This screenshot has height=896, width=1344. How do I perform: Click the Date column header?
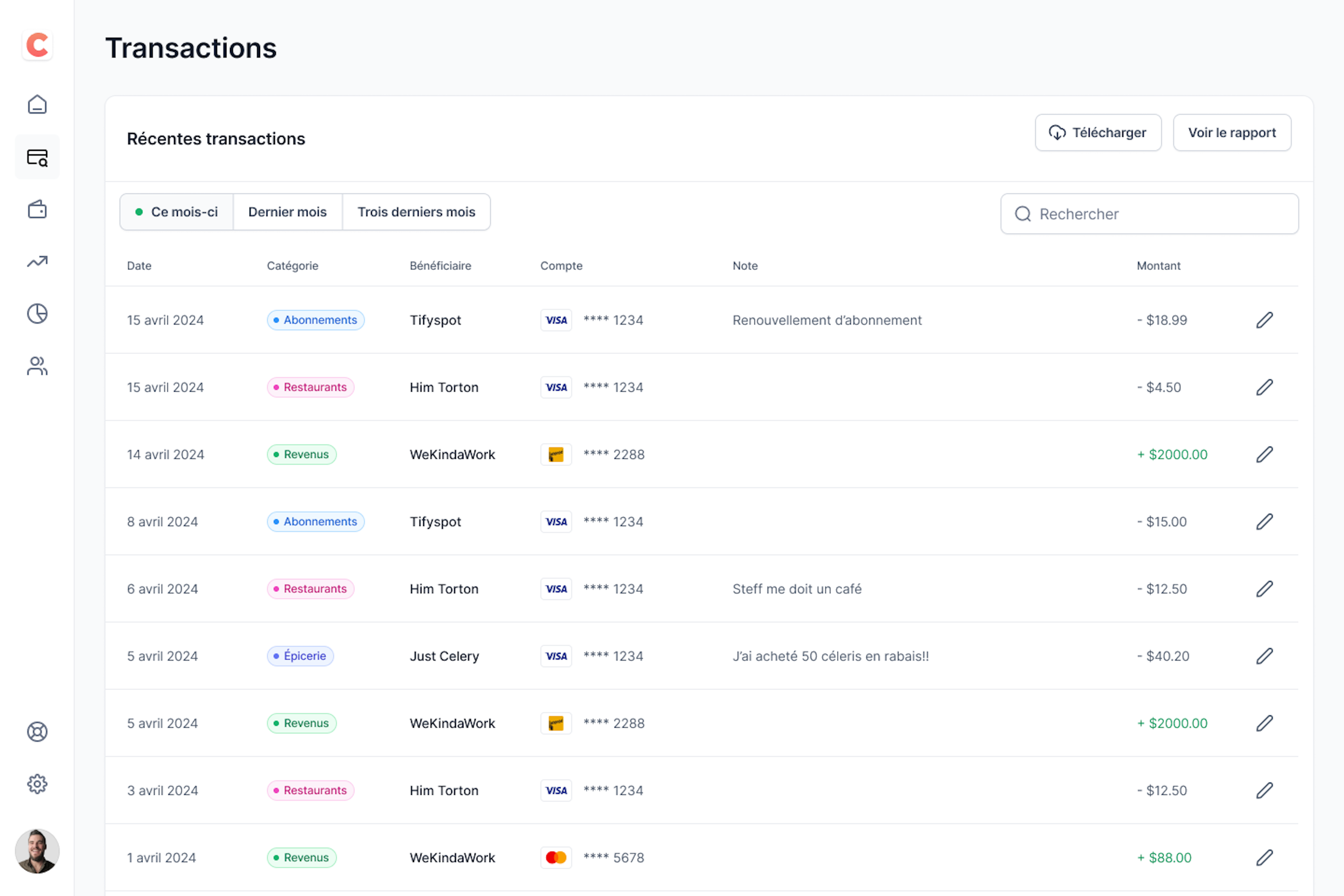coord(139,266)
